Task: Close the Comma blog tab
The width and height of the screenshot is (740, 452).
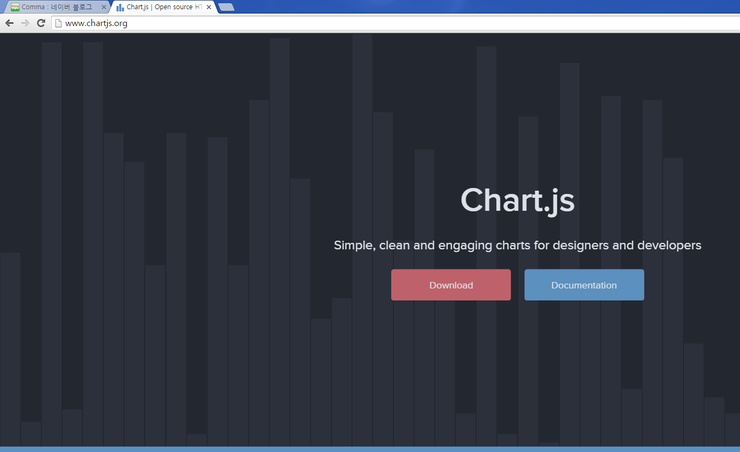Action: click(103, 7)
